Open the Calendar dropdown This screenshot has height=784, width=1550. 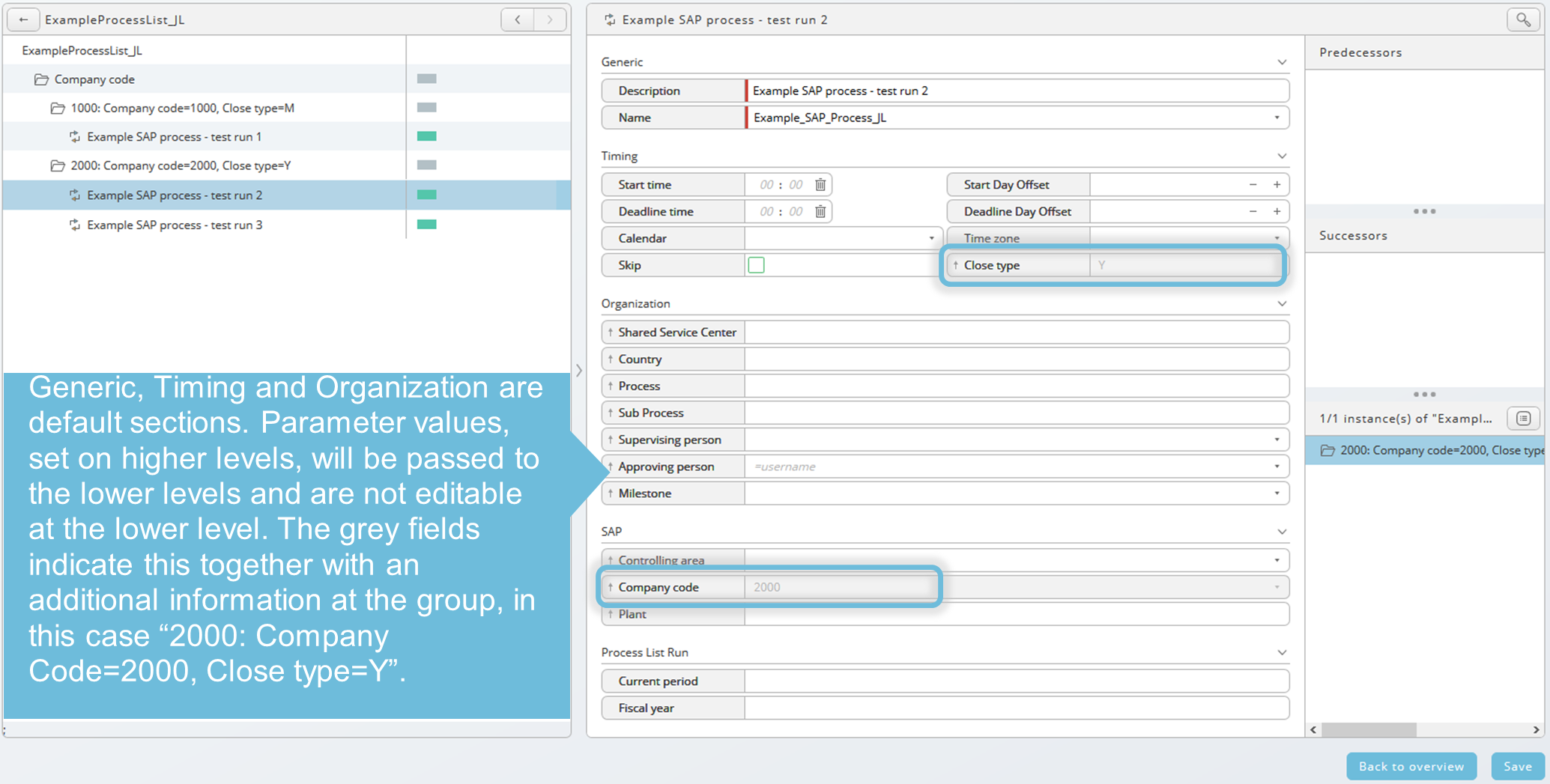coord(931,238)
